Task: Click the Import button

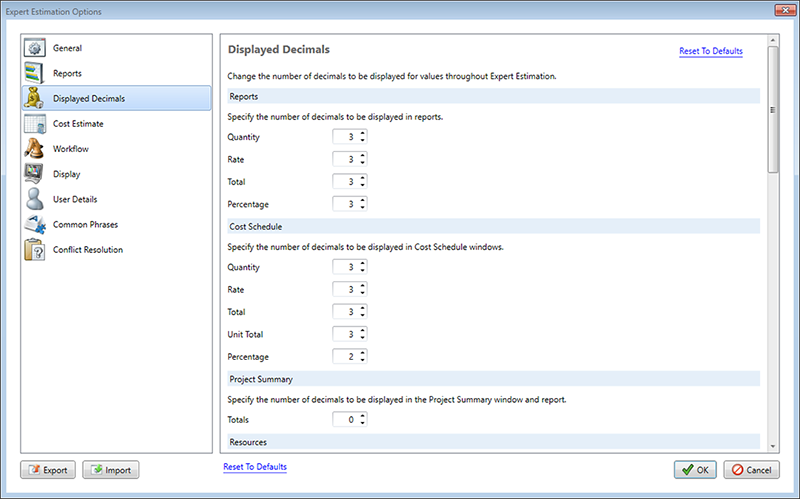Action: pyautogui.click(x=111, y=470)
